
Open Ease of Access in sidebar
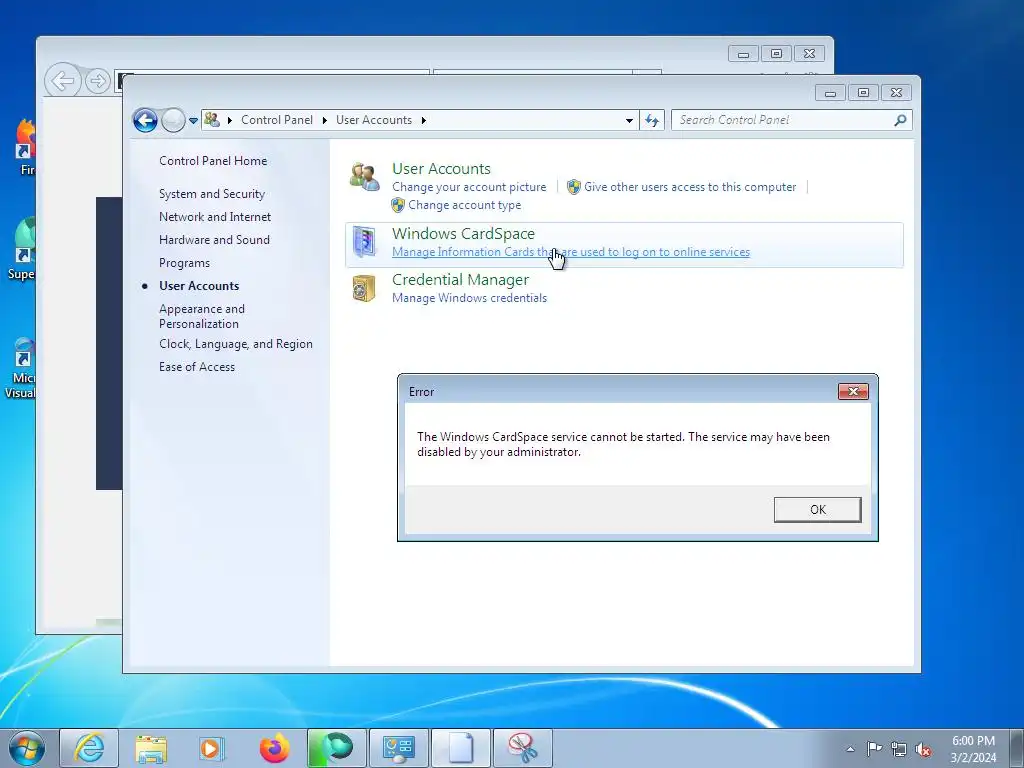pos(197,367)
